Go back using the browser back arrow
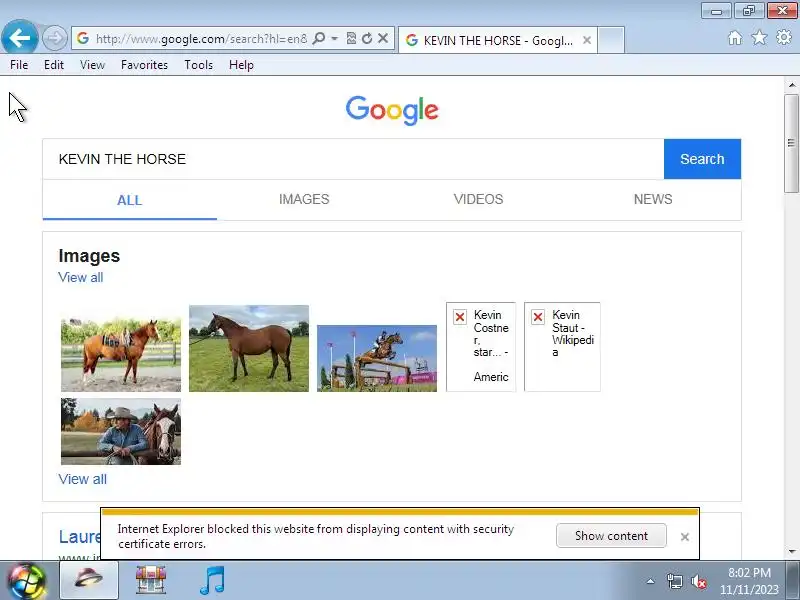This screenshot has height=600, width=800. 19,38
